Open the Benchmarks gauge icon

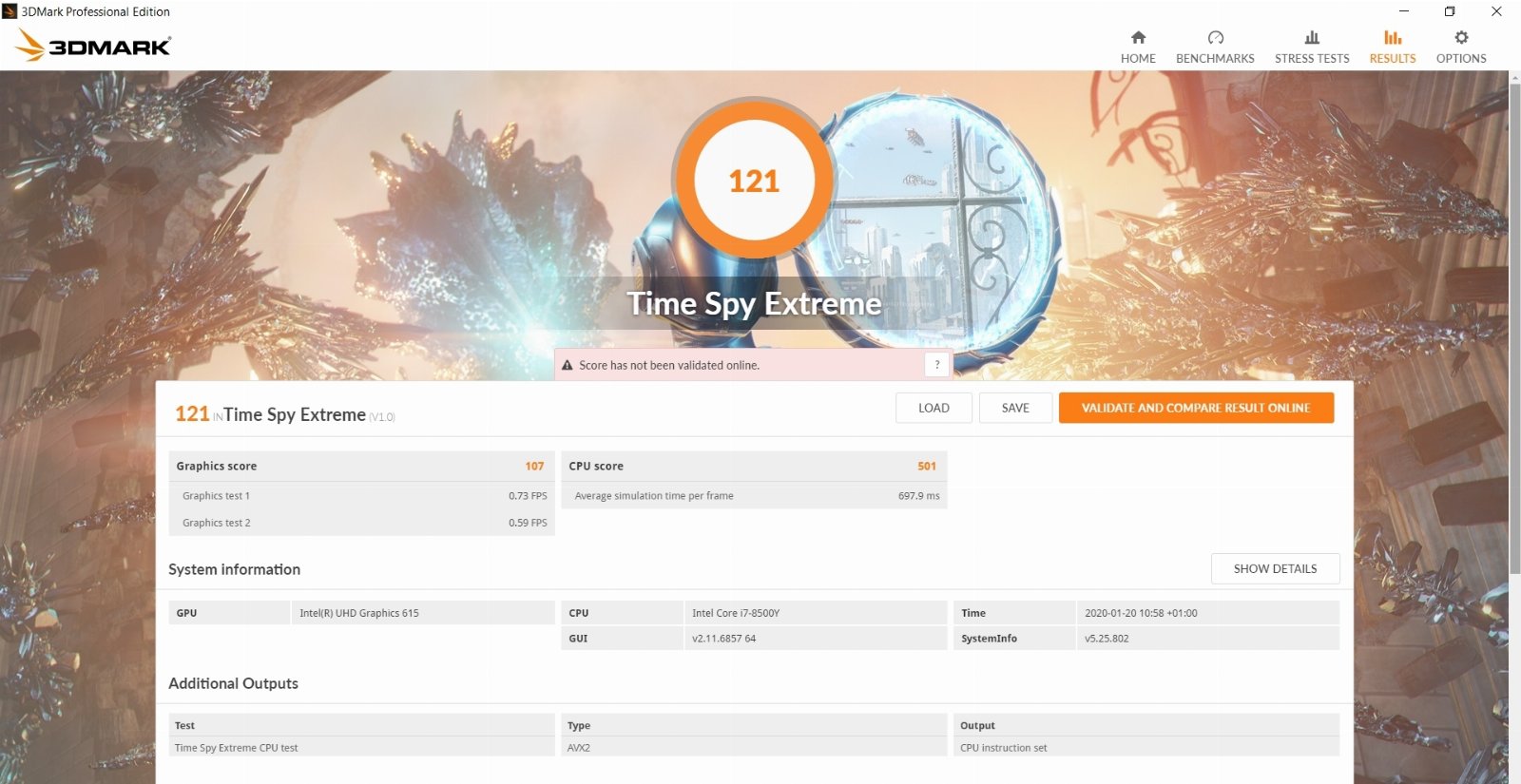(1215, 37)
